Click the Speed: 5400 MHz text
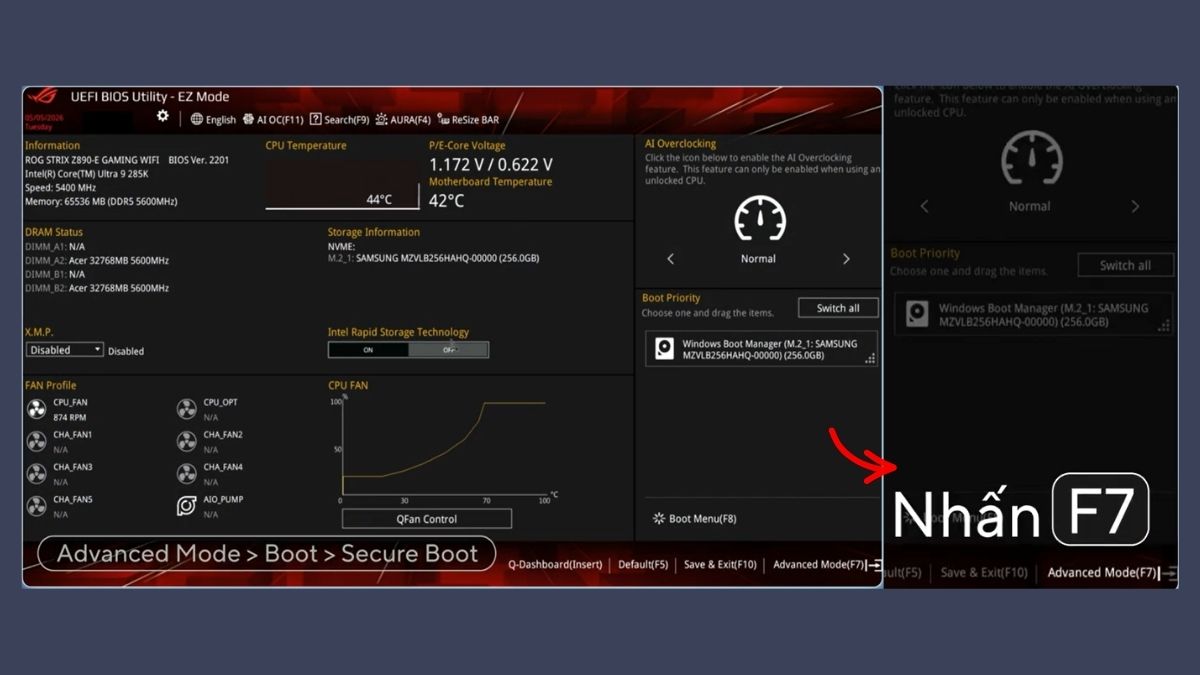The width and height of the screenshot is (1200, 675). click(61, 188)
